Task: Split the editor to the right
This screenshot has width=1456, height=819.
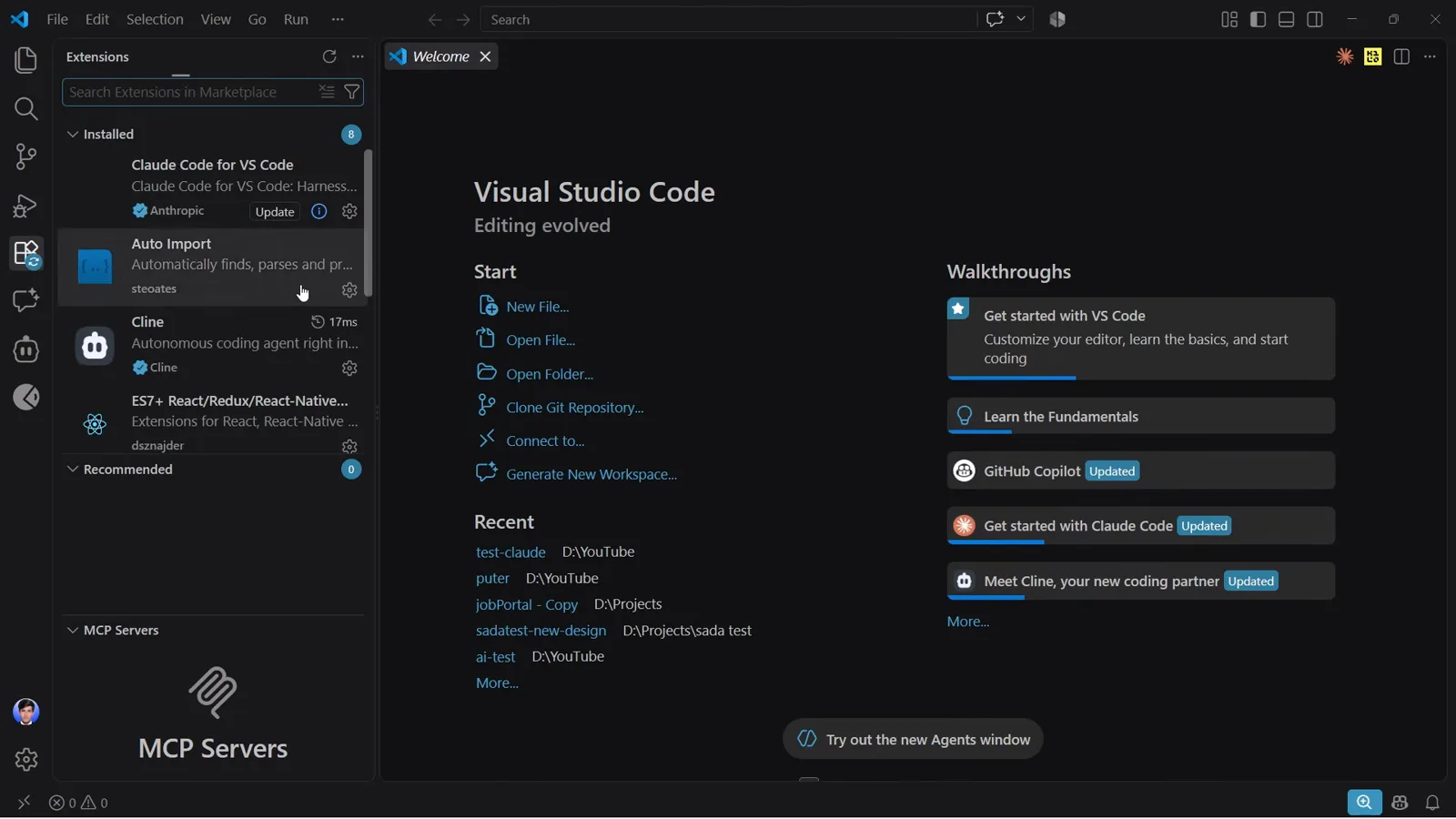Action: pyautogui.click(x=1401, y=56)
